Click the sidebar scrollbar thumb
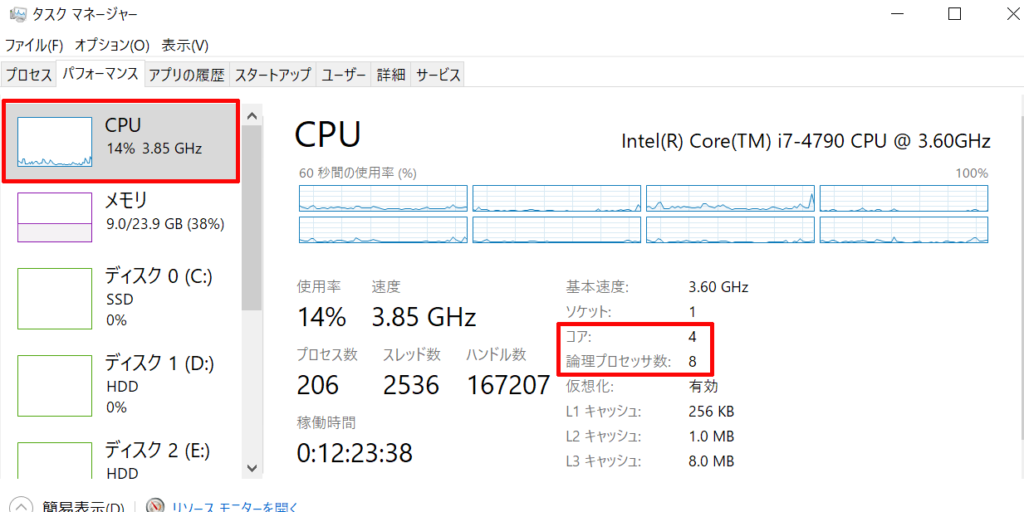The width and height of the screenshot is (1024, 512). click(251, 217)
